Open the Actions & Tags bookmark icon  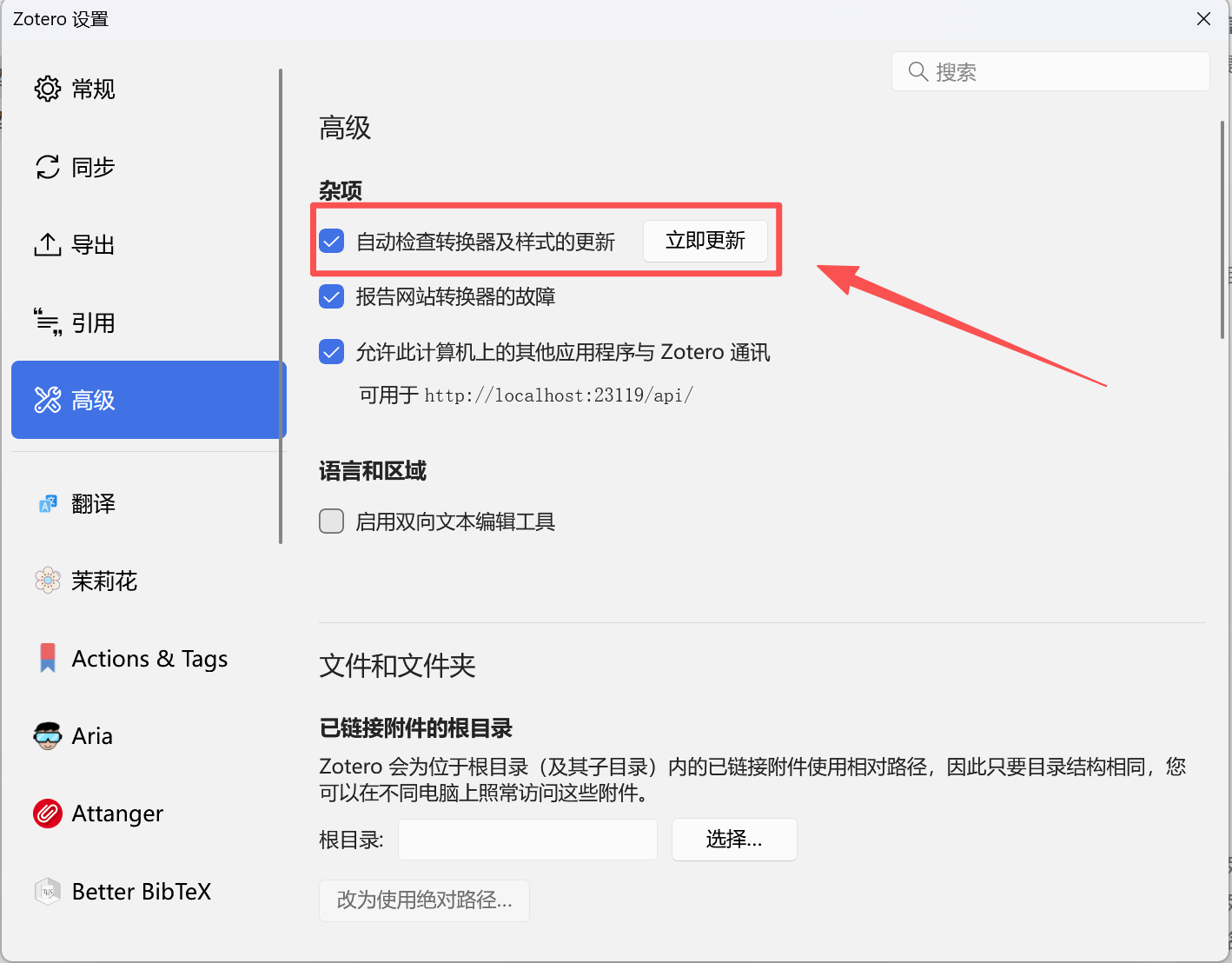pyautogui.click(x=48, y=658)
